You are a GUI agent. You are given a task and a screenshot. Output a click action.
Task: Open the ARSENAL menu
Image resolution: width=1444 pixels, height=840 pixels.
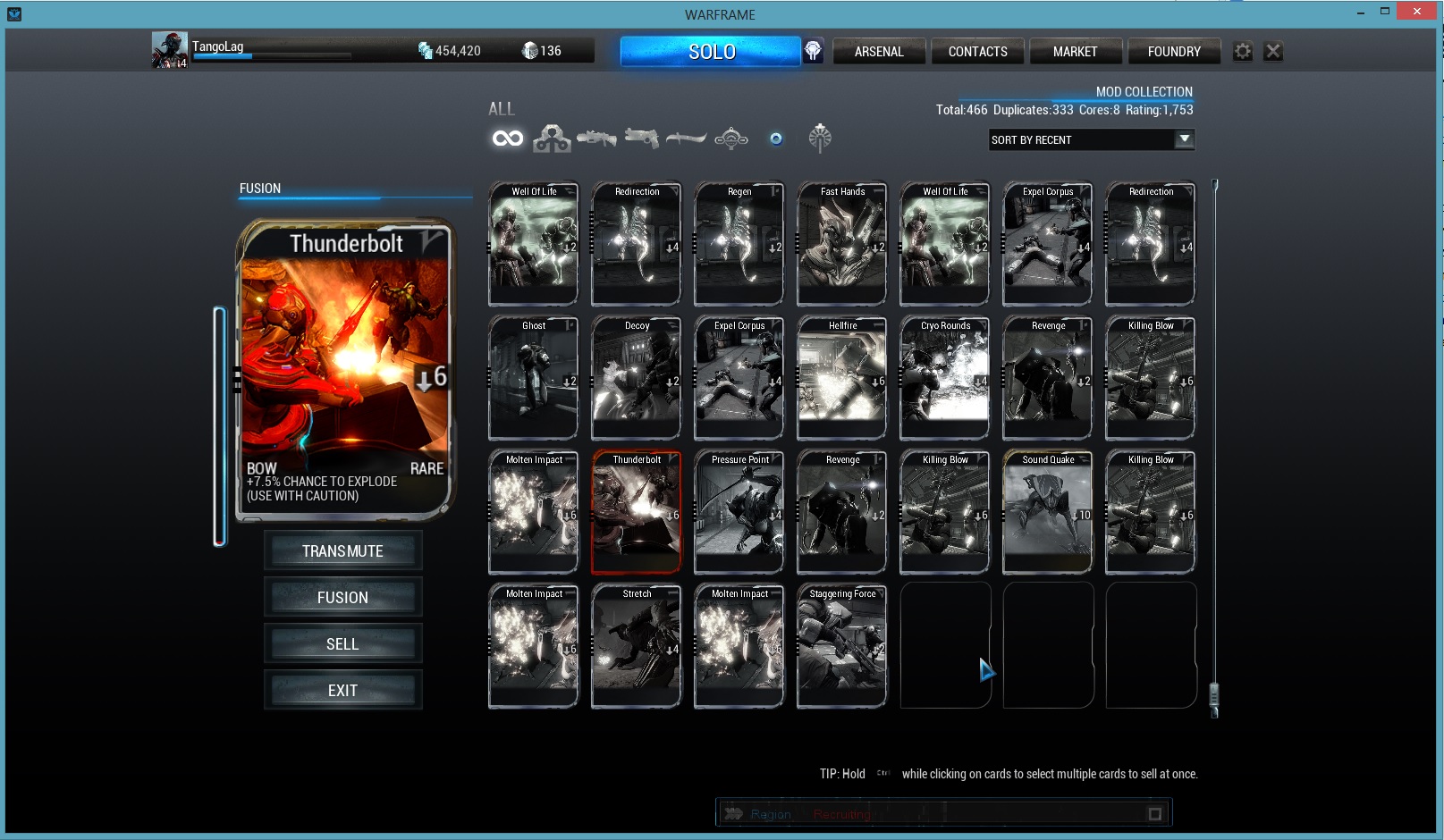point(879,52)
